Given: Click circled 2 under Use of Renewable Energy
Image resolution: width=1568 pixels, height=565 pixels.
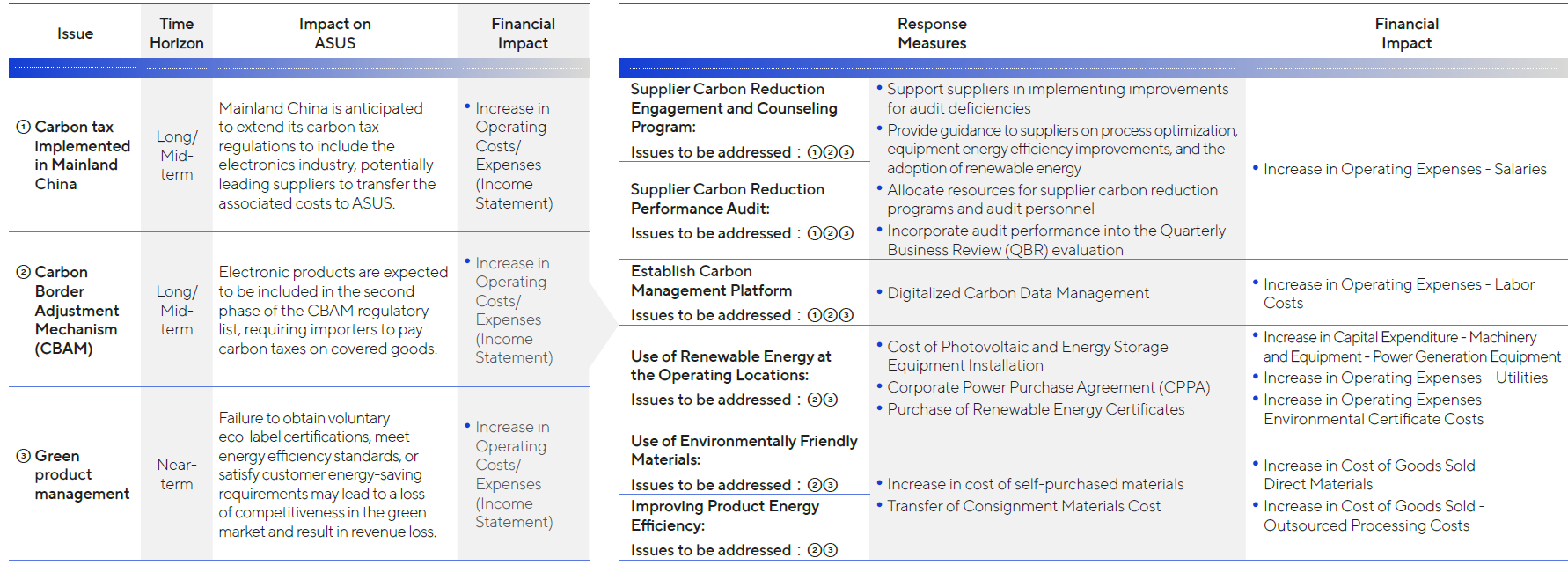Looking at the screenshot, I should (815, 400).
